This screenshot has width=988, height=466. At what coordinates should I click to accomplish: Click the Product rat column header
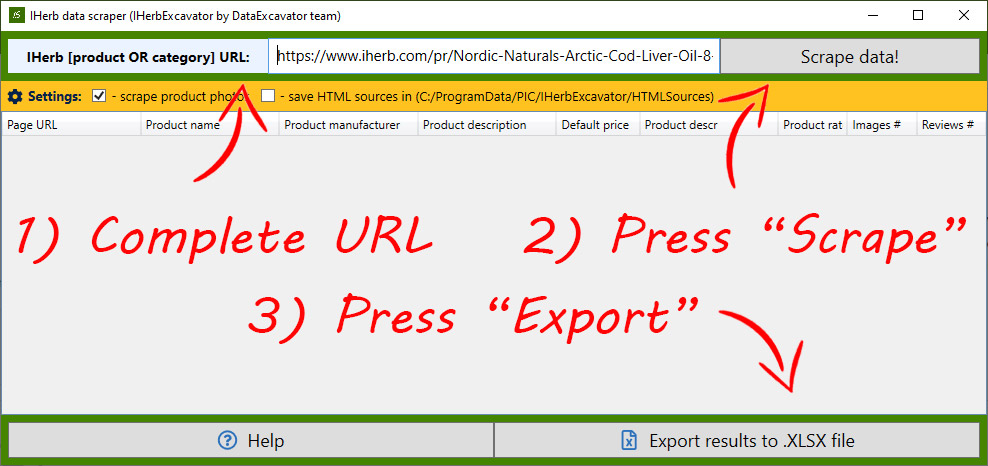[x=813, y=125]
